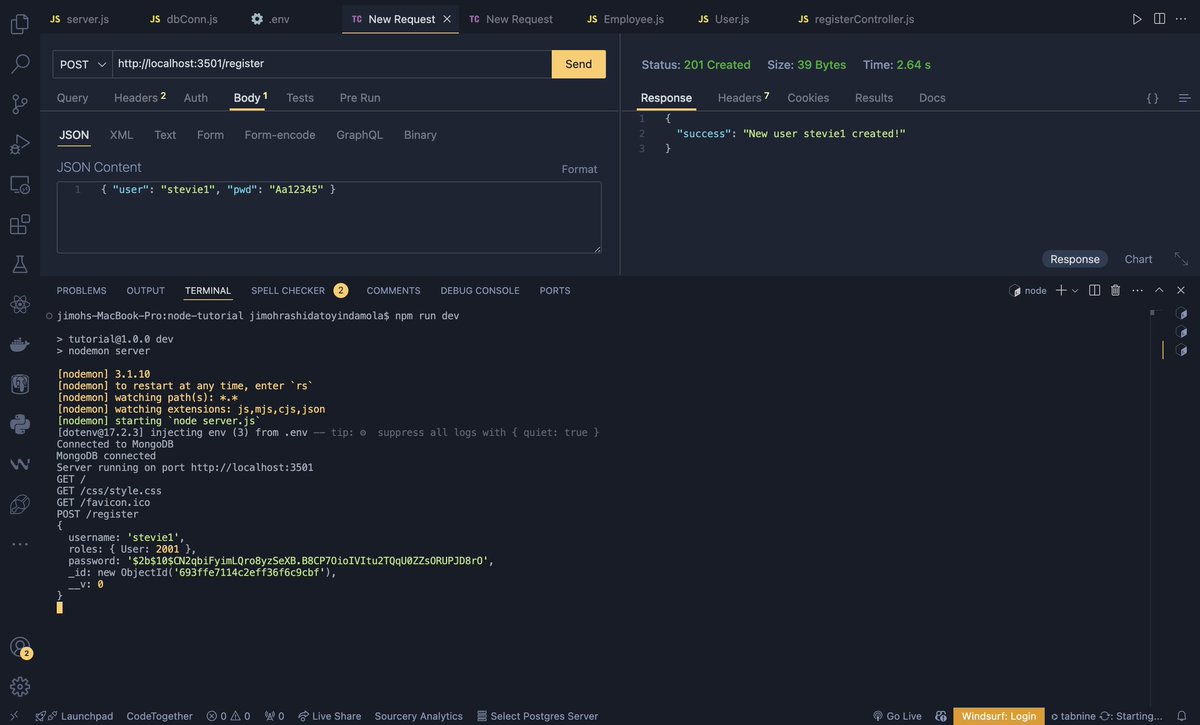The image size is (1200, 725).
Task: Toggle to Chart response view
Action: click(1139, 259)
